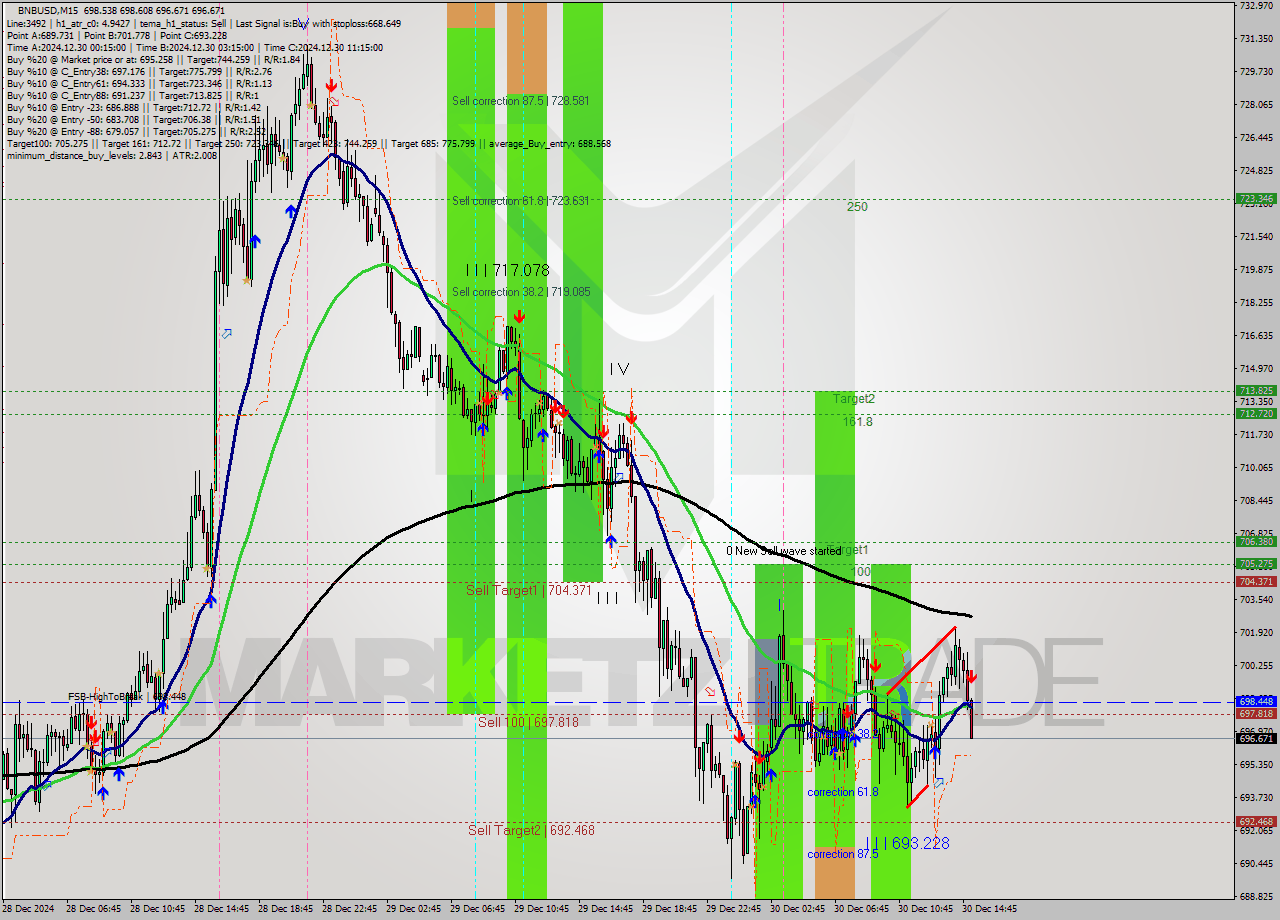This screenshot has height=920, width=1280.
Task: Click the green 723.346 price tag
Action: [1256, 199]
